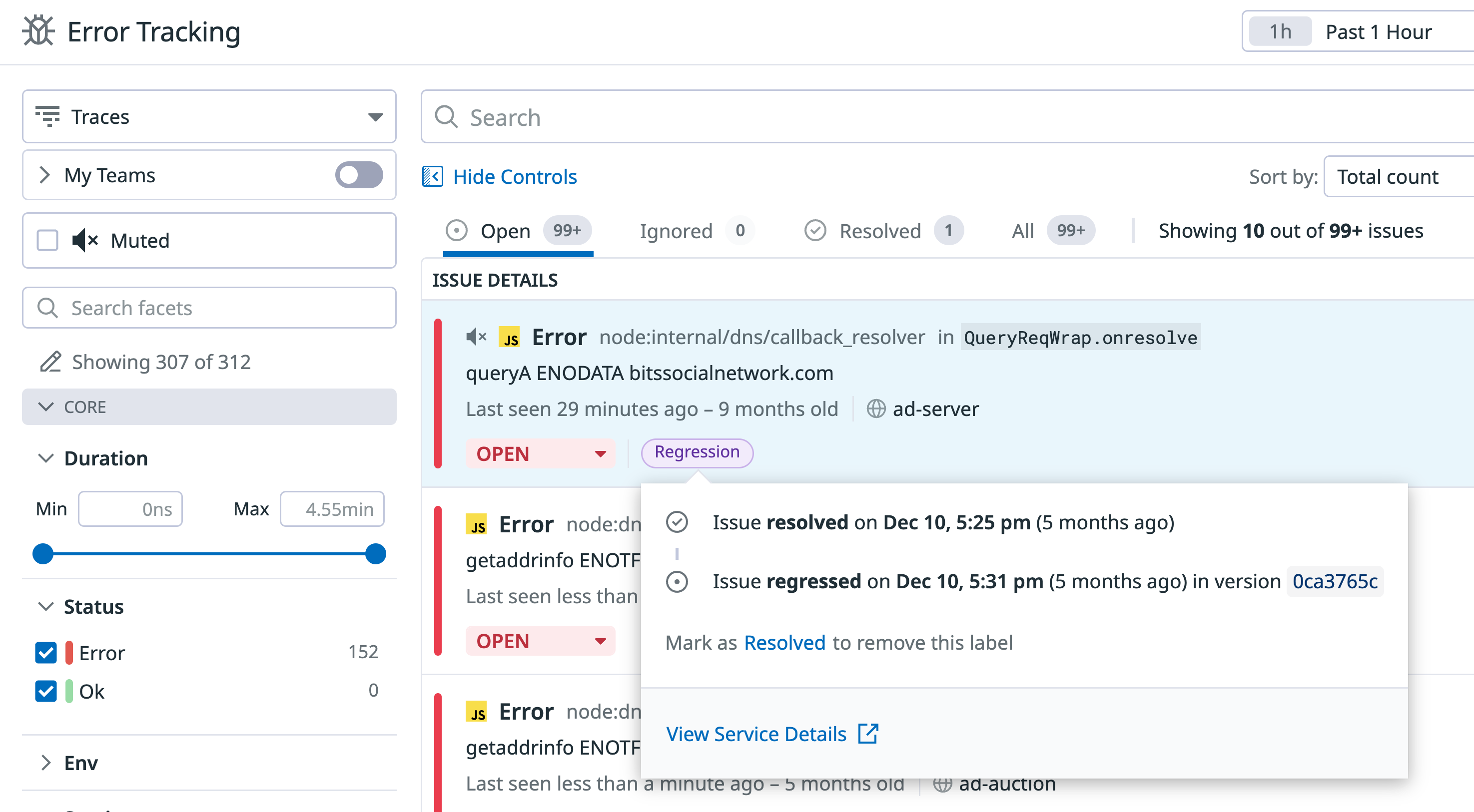Viewport: 1474px width, 812px height.
Task: Click the globe icon next to ad-server
Action: (875, 409)
